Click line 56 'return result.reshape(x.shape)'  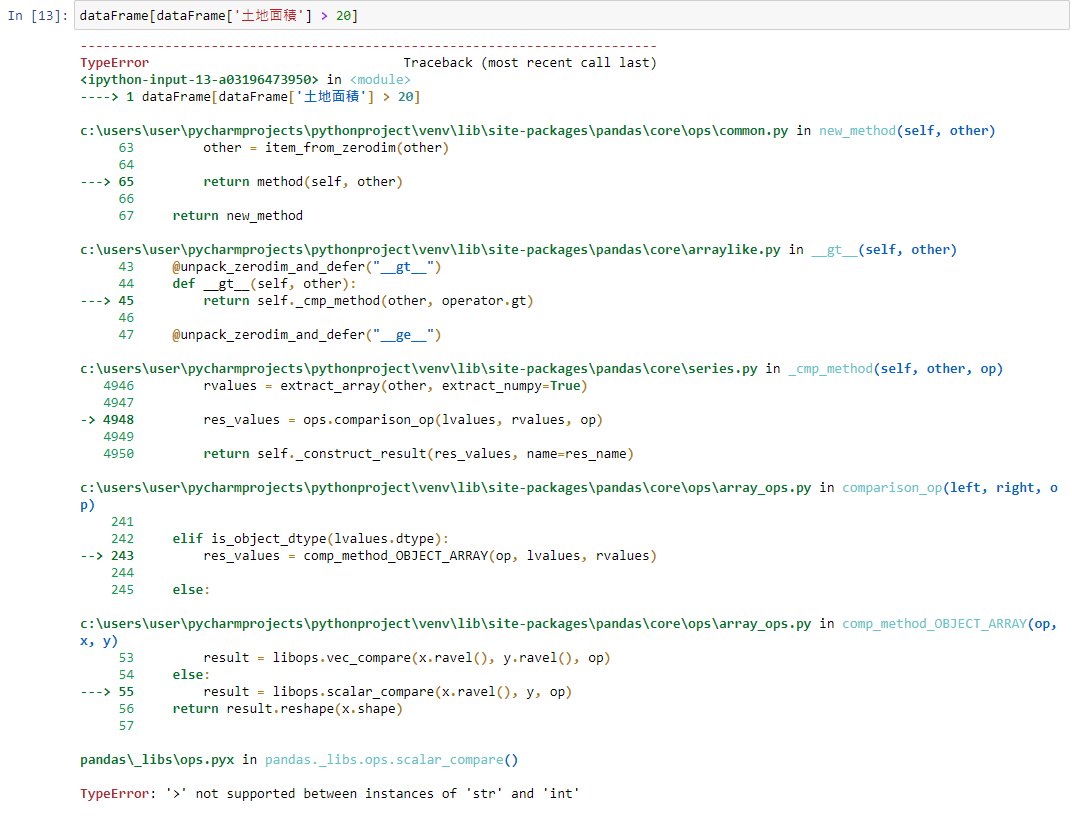[x=287, y=709]
